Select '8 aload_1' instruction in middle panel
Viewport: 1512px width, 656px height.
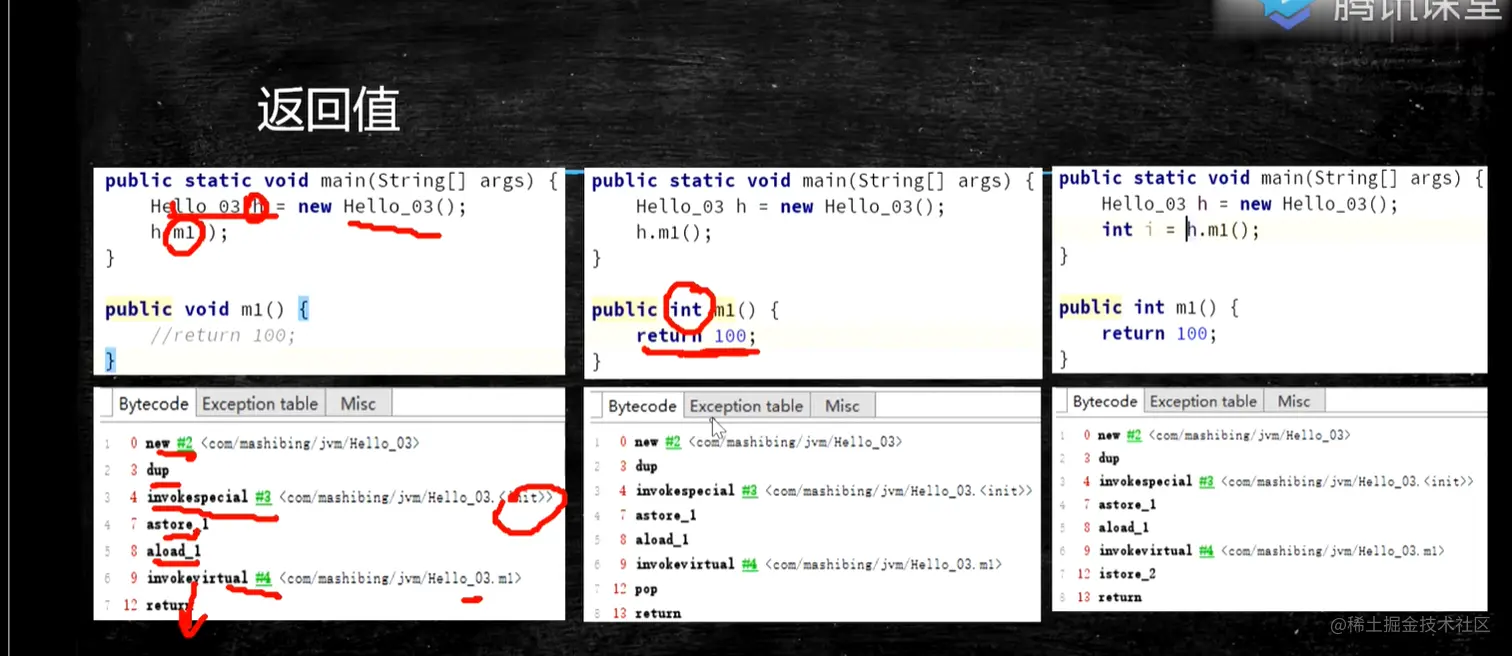point(654,540)
